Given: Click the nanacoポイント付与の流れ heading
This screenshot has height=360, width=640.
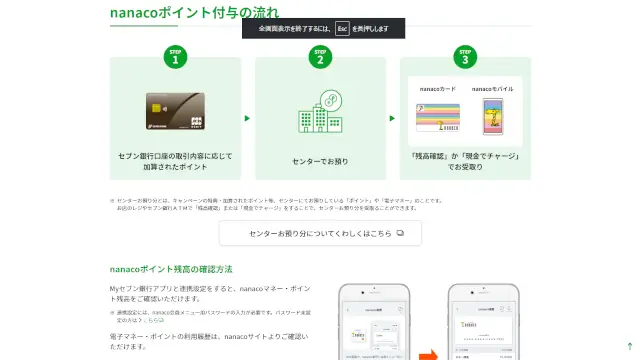Looking at the screenshot, I should (195, 13).
